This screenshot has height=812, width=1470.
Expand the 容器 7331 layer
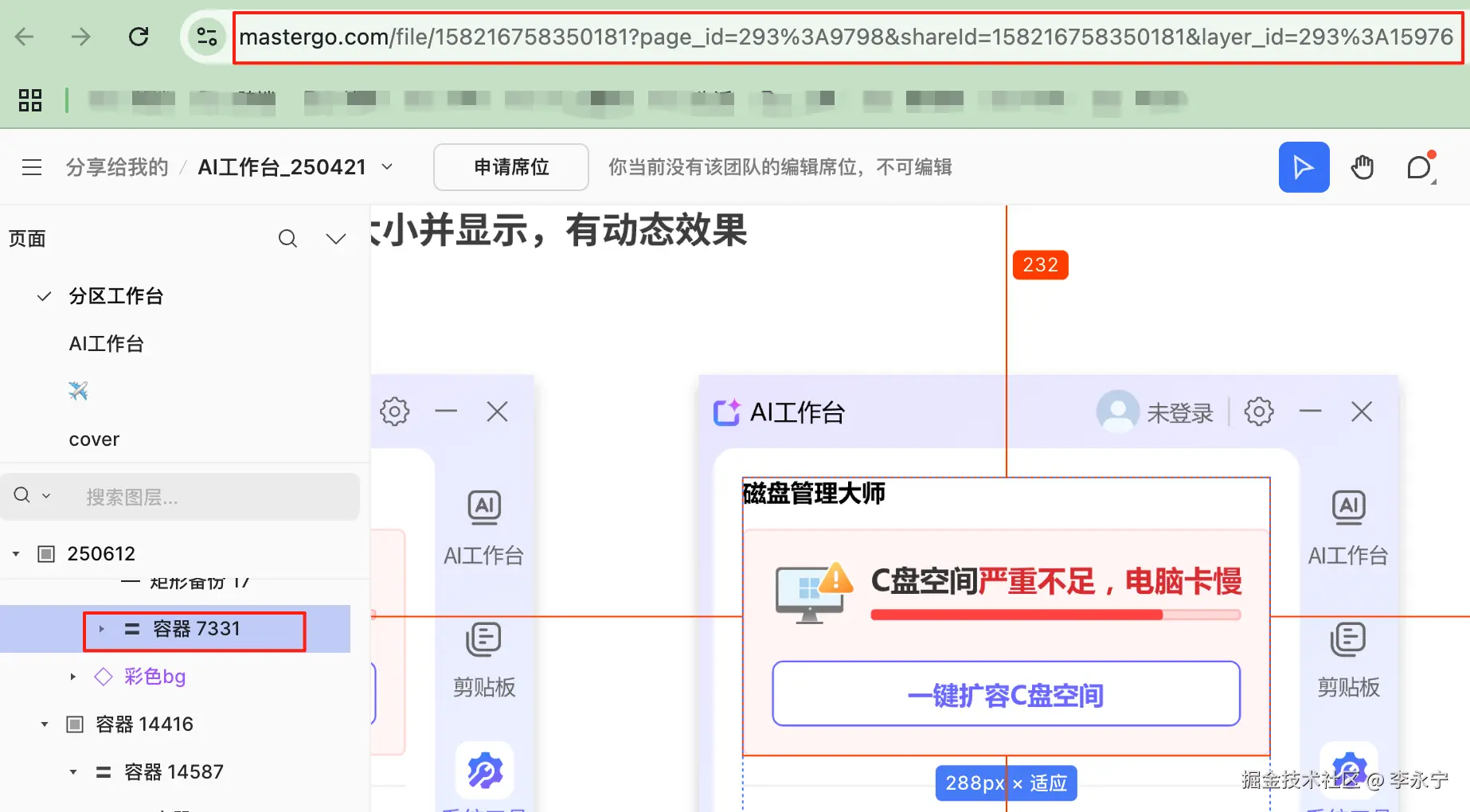[x=101, y=629]
